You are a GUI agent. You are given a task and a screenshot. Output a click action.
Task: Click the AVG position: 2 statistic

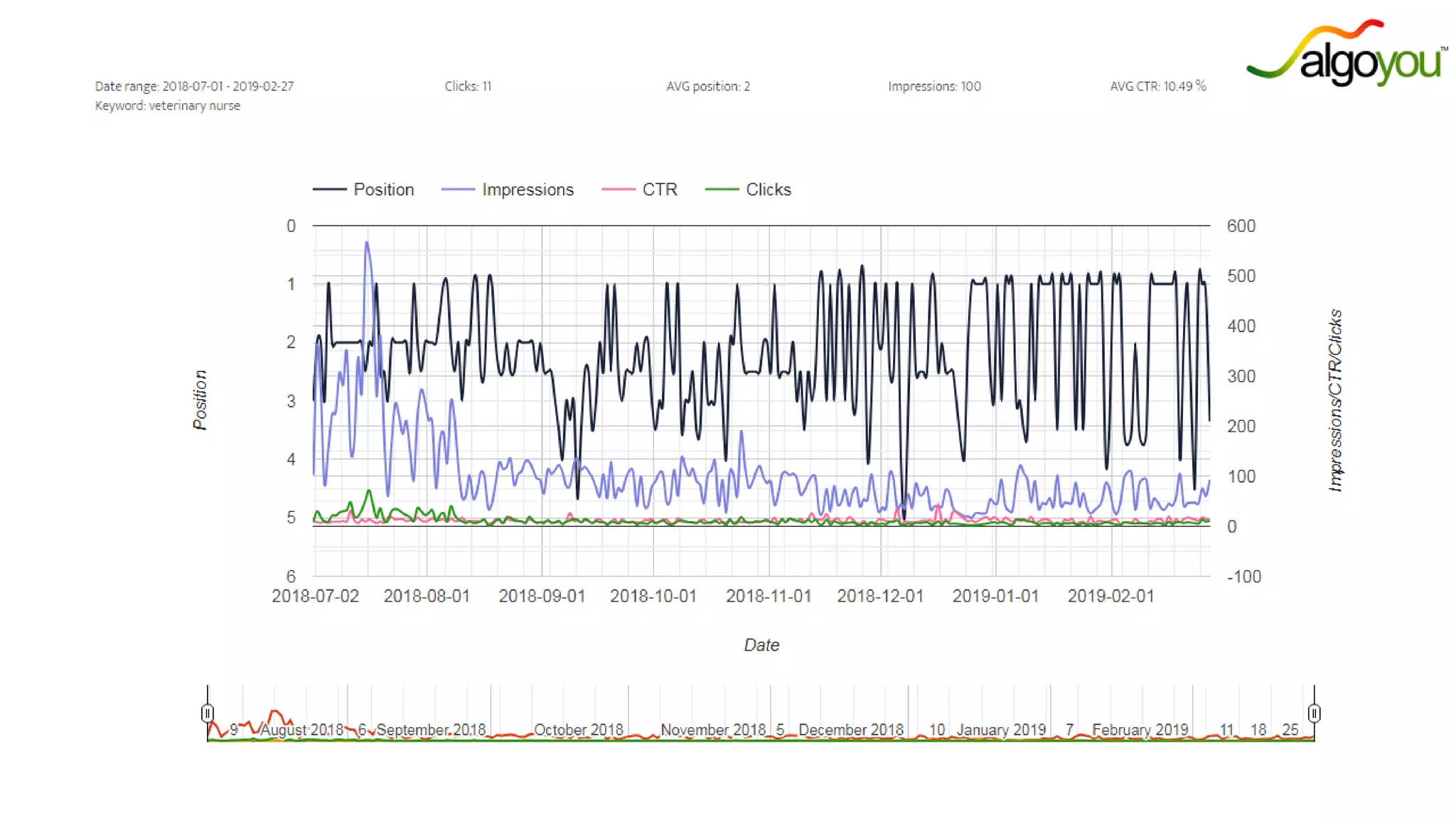pos(708,86)
